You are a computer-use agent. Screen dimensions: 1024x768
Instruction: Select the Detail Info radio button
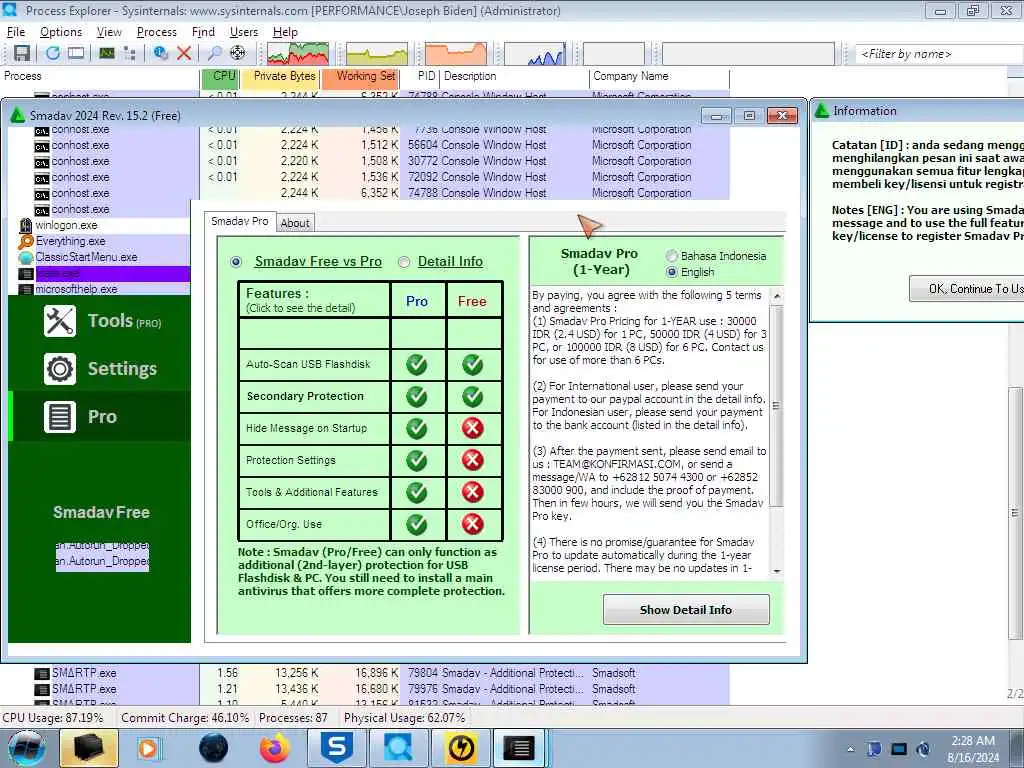pos(404,262)
